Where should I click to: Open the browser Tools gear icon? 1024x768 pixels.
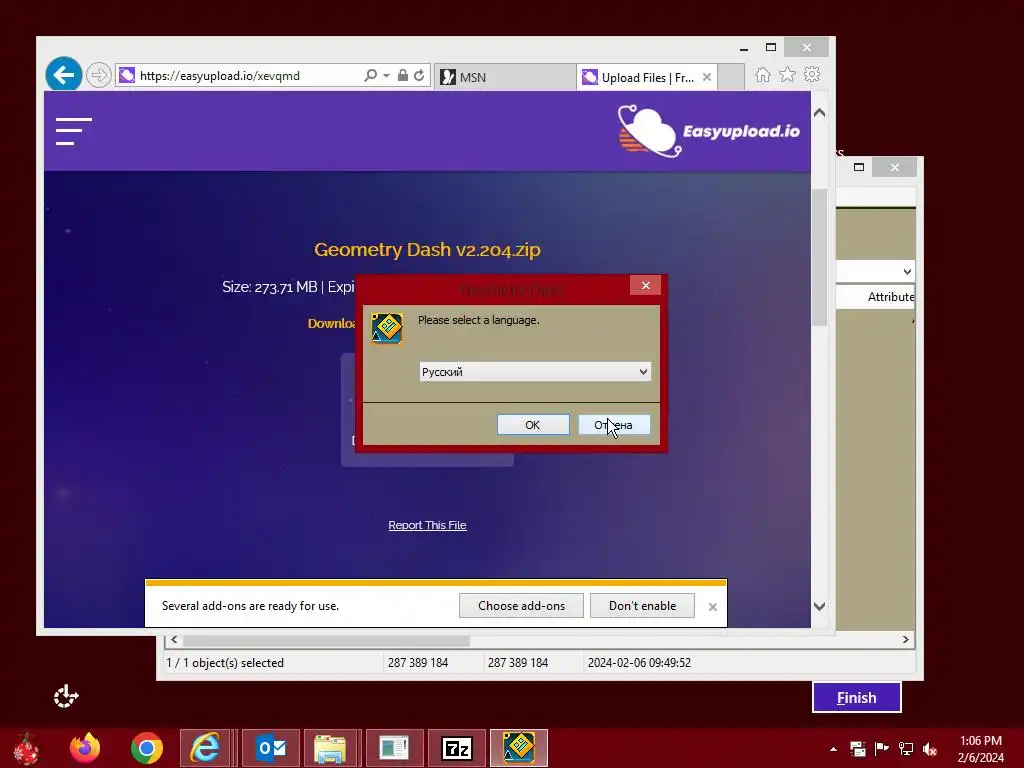point(812,74)
